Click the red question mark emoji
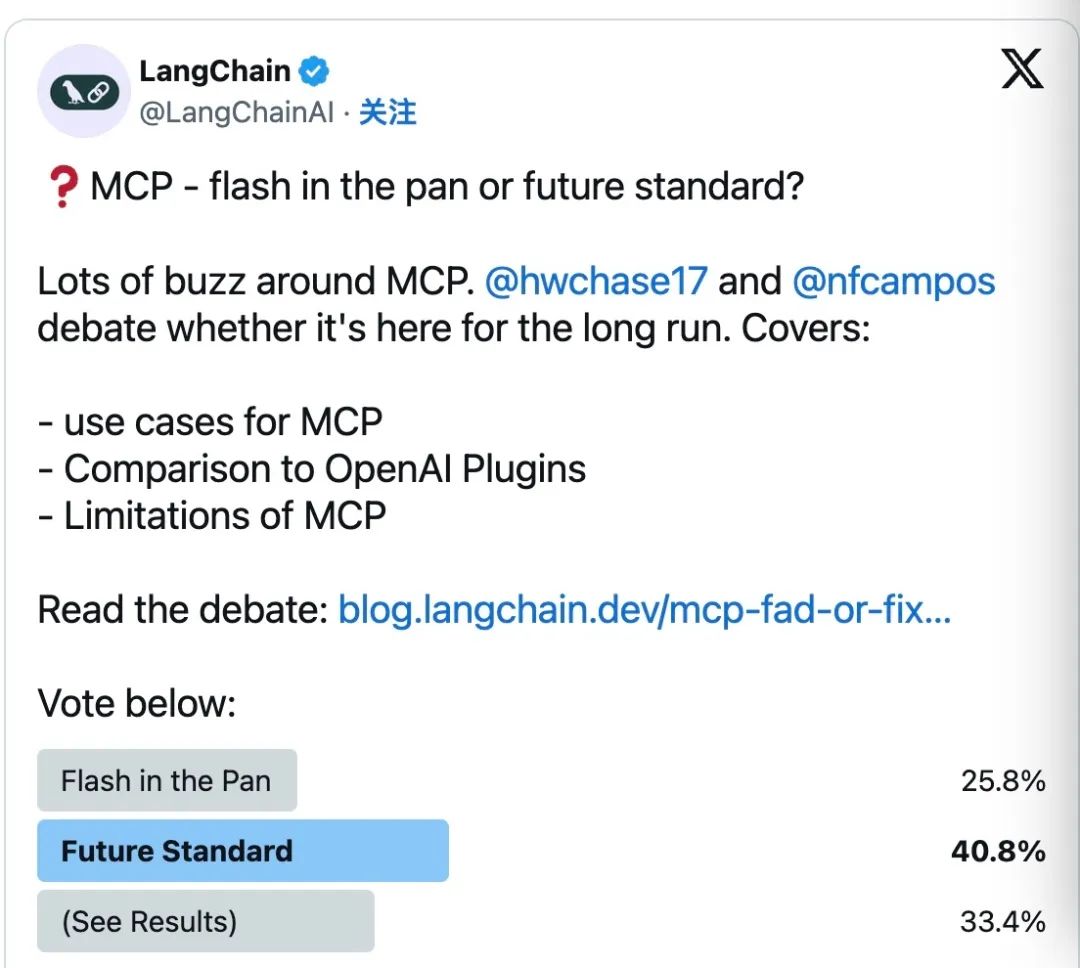 [x=62, y=187]
